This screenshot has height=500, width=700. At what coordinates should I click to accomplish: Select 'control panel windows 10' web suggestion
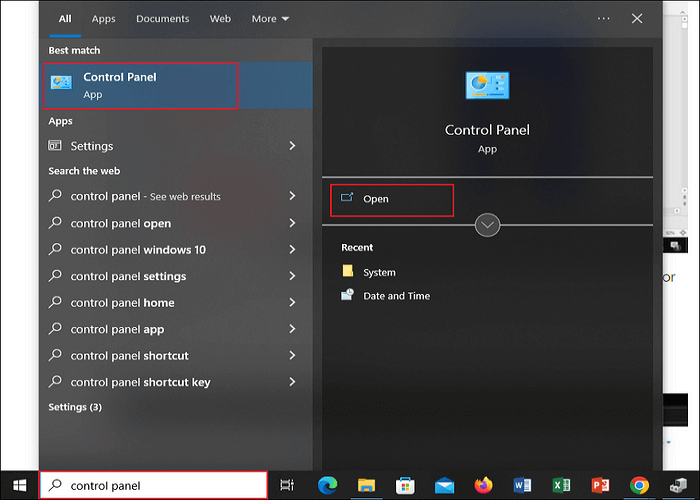click(x=138, y=250)
